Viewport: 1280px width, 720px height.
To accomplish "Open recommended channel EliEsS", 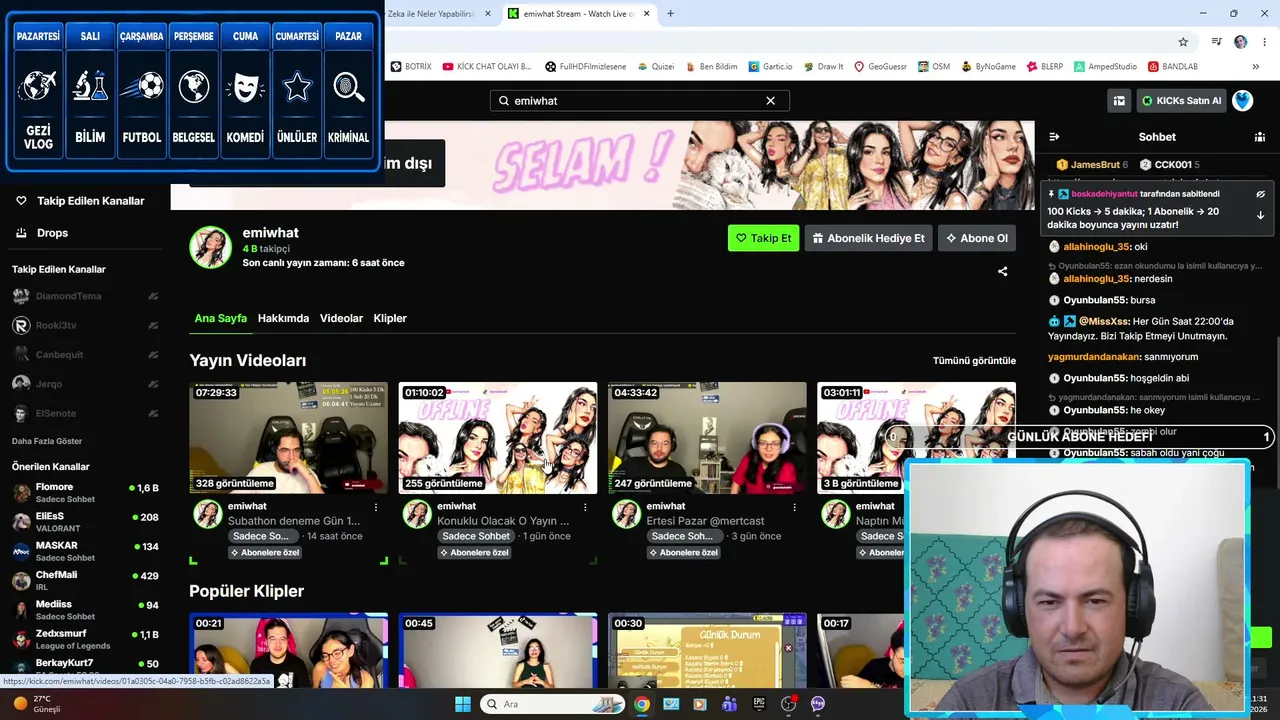I will coord(85,522).
